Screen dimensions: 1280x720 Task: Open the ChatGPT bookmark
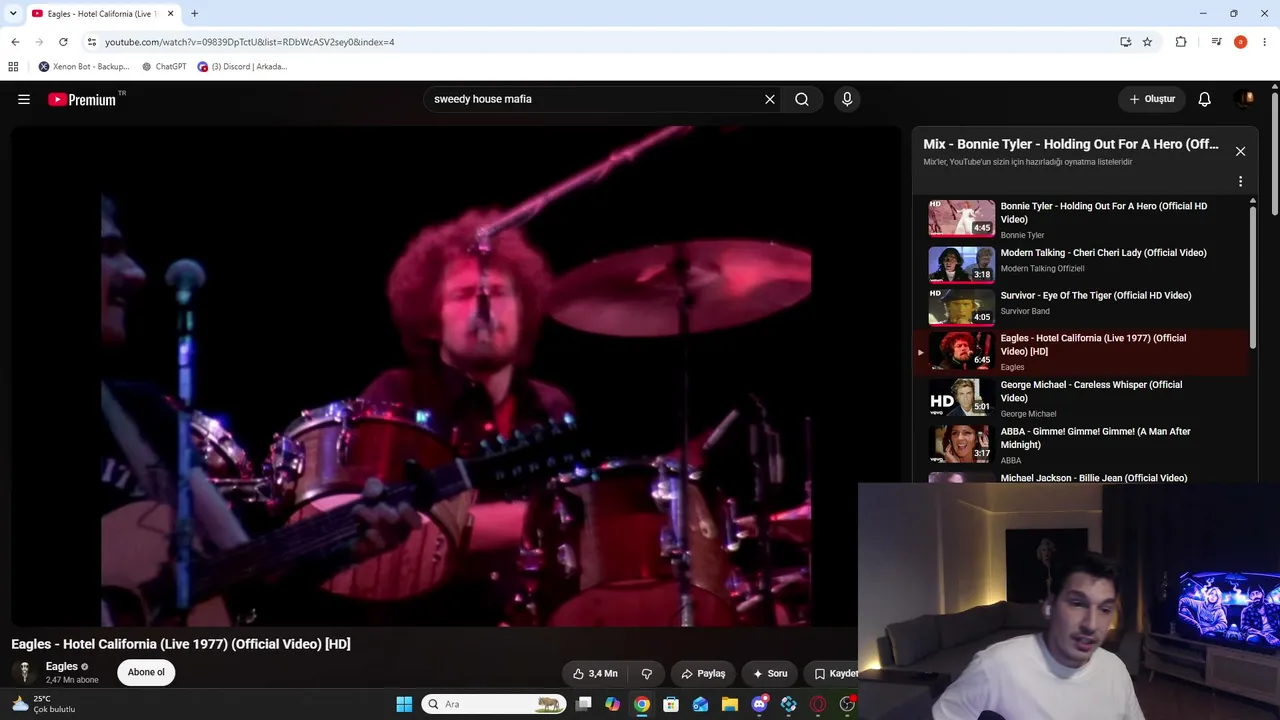click(x=164, y=67)
